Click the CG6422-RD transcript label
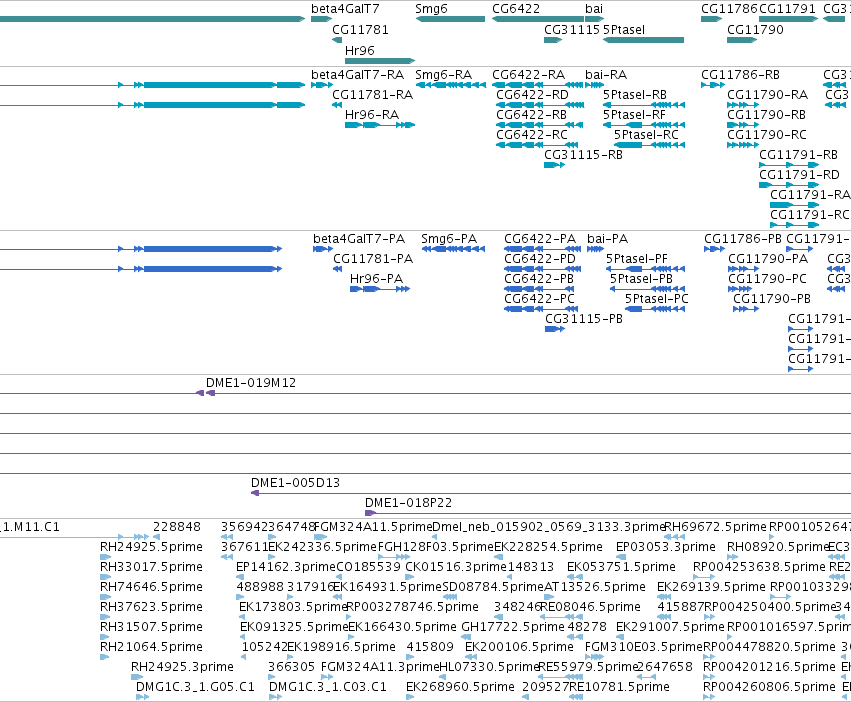 point(532,95)
